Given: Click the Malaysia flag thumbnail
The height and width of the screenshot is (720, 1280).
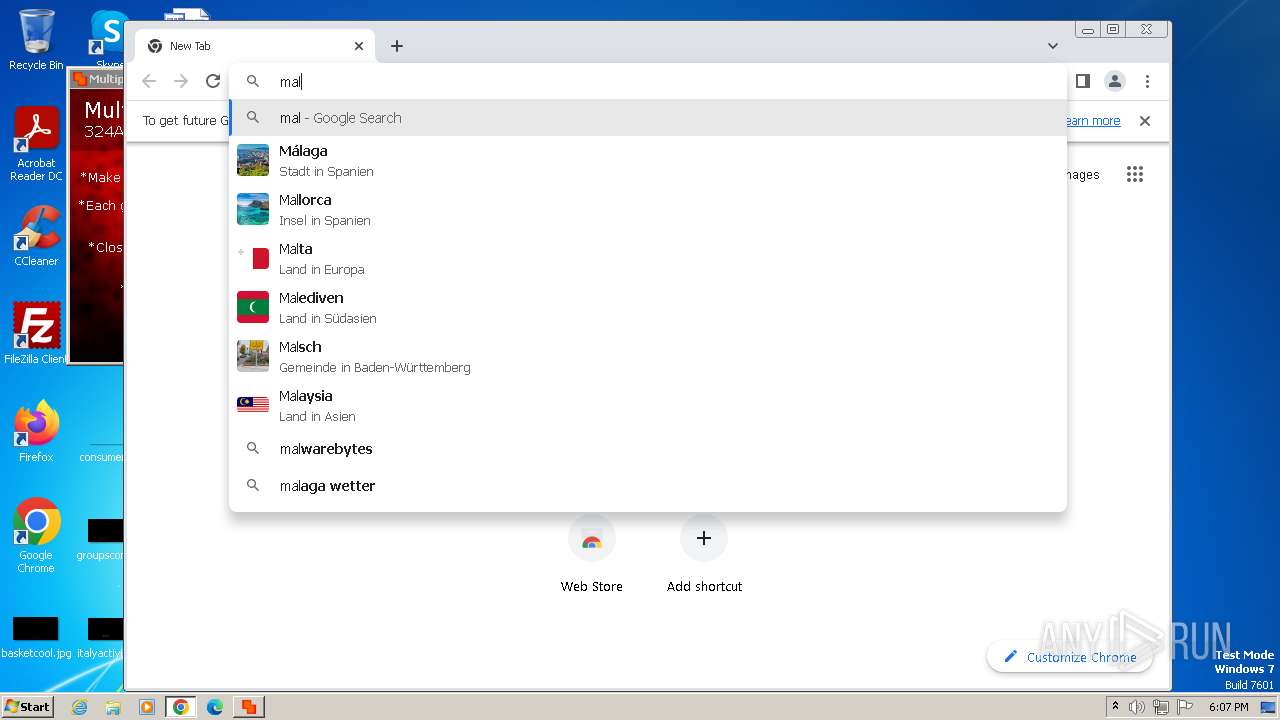Looking at the screenshot, I should [253, 405].
